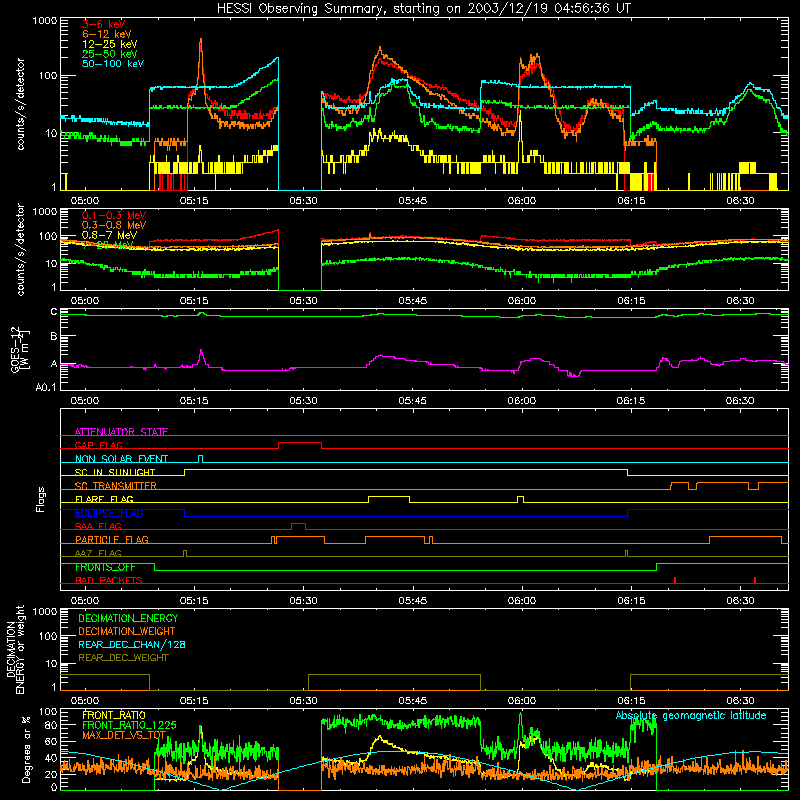
Task: Click the 06:00 tick label under flags panel
Action: [x=522, y=601]
